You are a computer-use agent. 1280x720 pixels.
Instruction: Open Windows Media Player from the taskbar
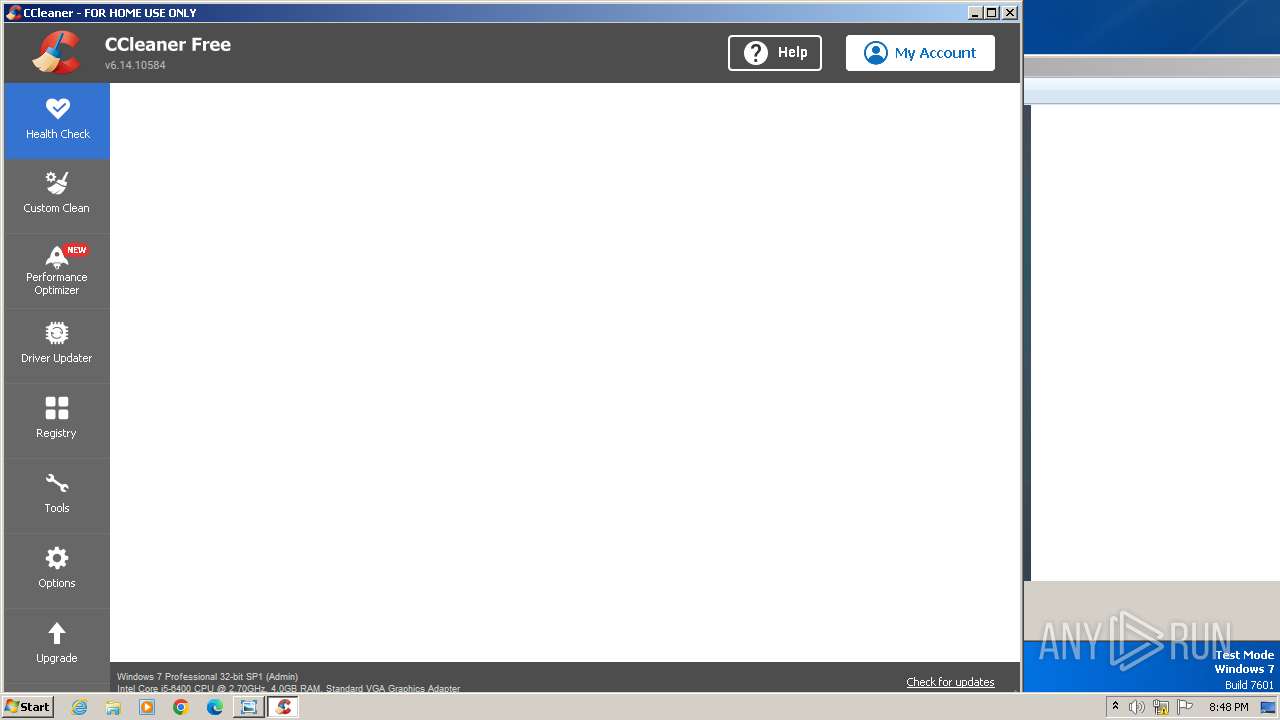[147, 707]
